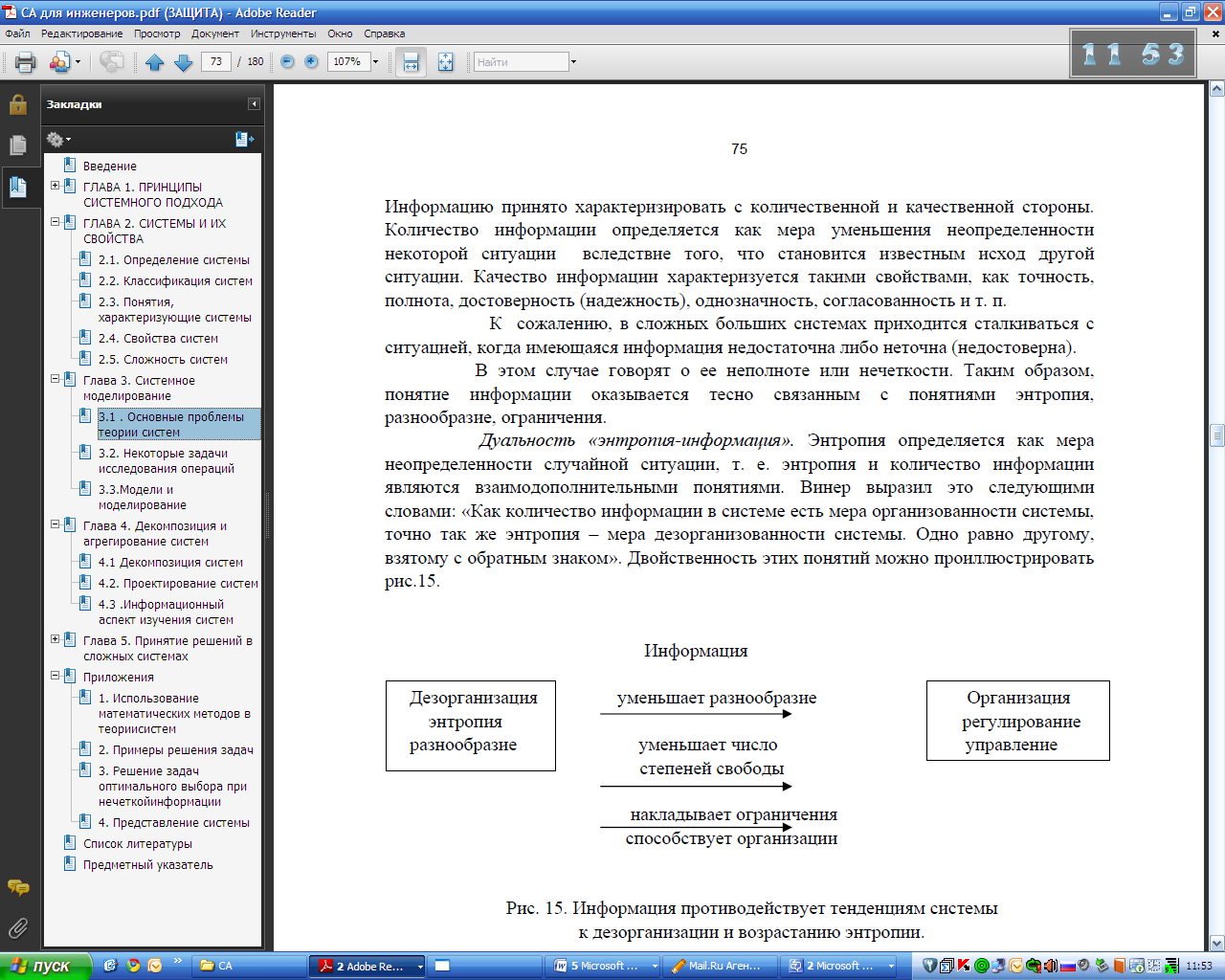
Task: Collapse Глава 3. Системное моделирование bookmark
Action: coord(55,379)
